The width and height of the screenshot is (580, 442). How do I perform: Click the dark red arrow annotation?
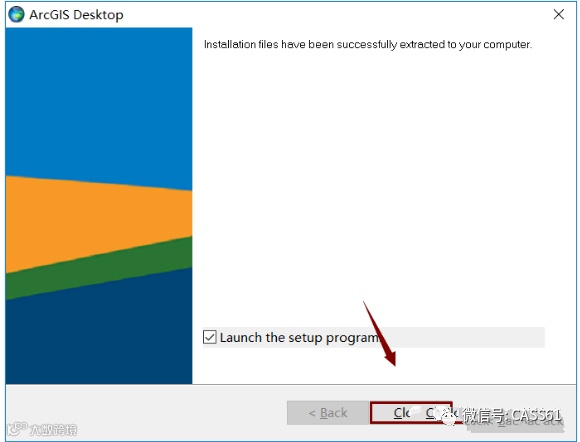coord(380,334)
